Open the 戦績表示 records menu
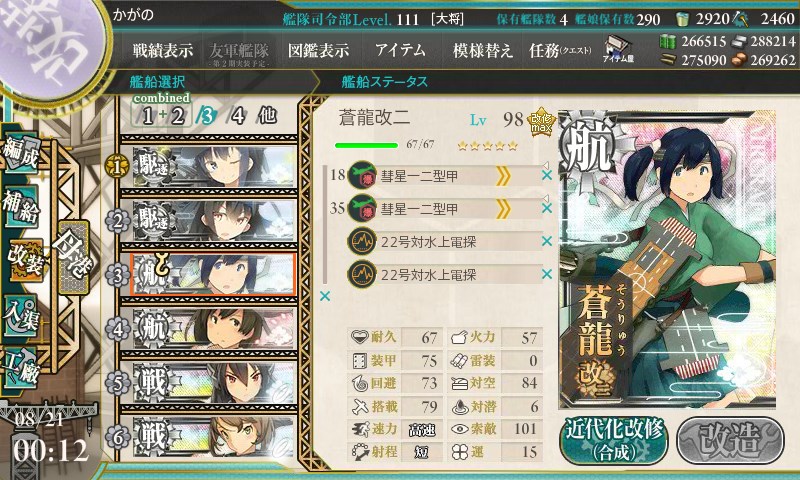Image resolution: width=800 pixels, height=480 pixels. 163,50
